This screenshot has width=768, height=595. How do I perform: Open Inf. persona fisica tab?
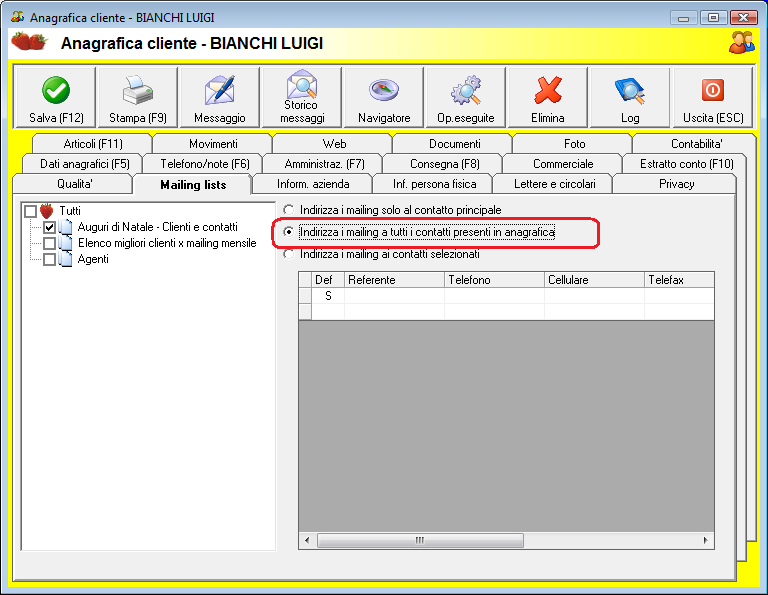pos(434,184)
